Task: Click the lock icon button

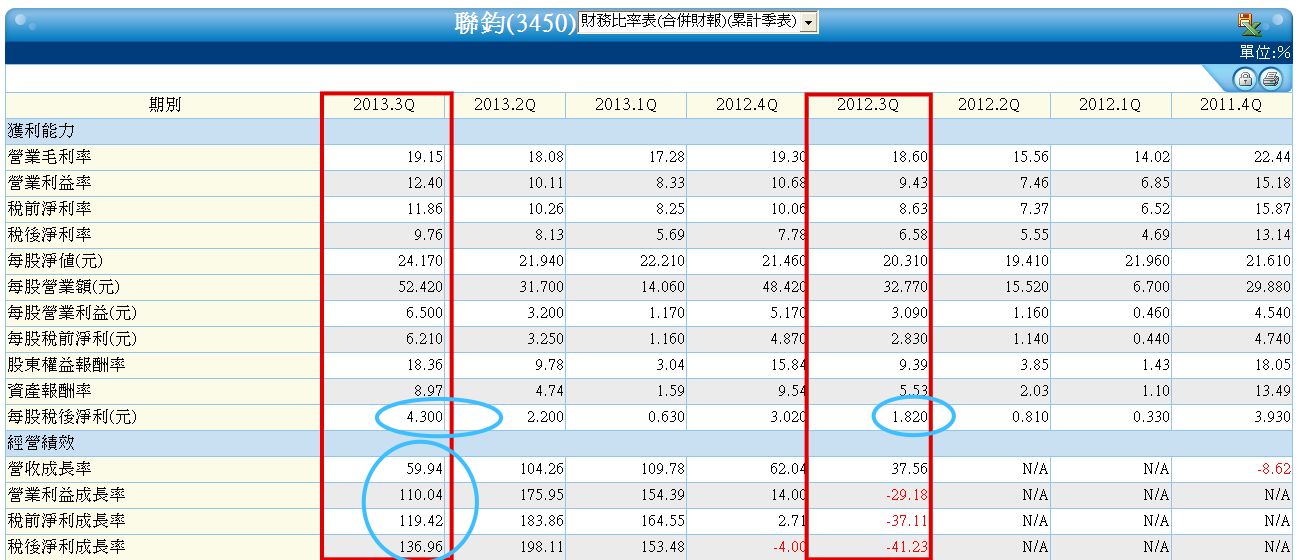Action: (1245, 80)
